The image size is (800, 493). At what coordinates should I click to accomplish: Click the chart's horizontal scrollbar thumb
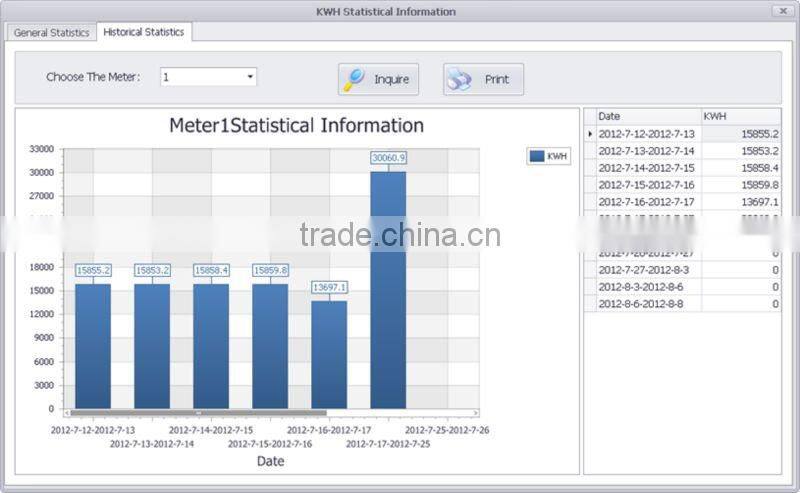(198, 412)
